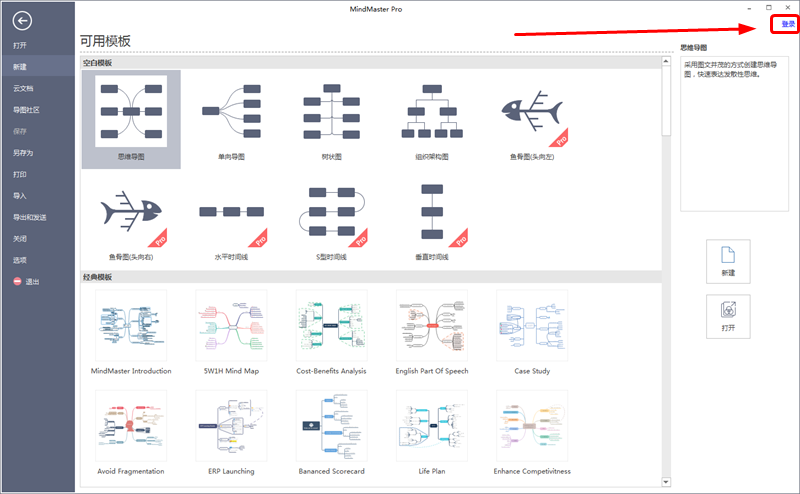Choose the 组织架构图 template icon
This screenshot has height=494, width=800.
click(x=432, y=112)
